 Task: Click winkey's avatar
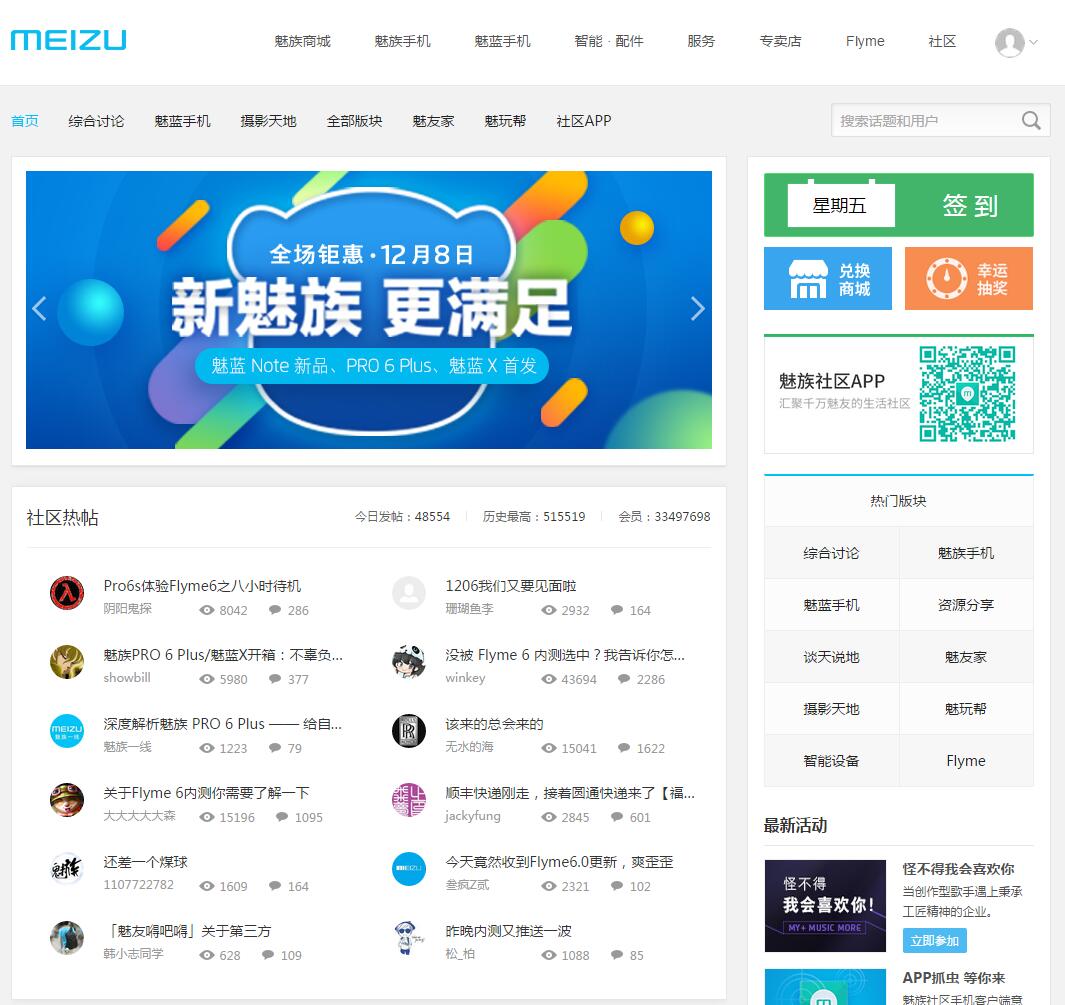(x=409, y=662)
